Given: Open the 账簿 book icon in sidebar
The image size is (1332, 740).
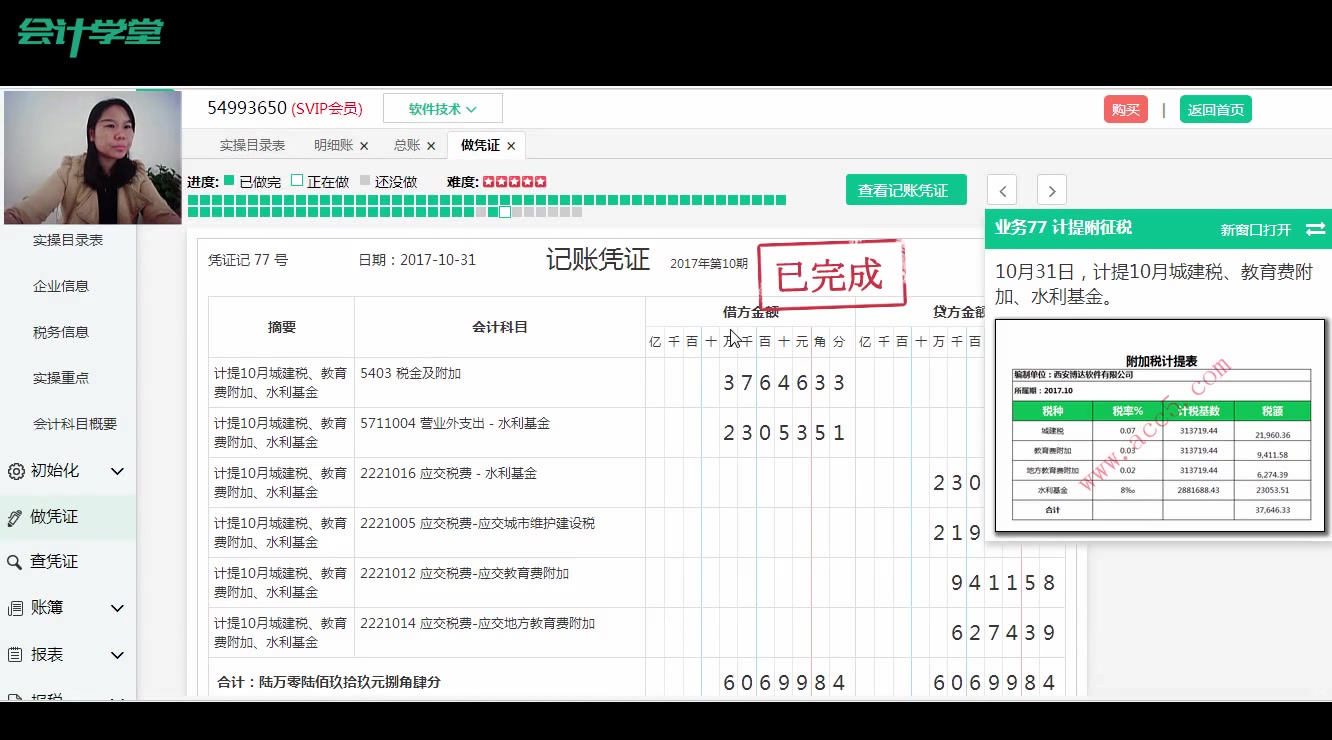Looking at the screenshot, I should (x=17, y=607).
